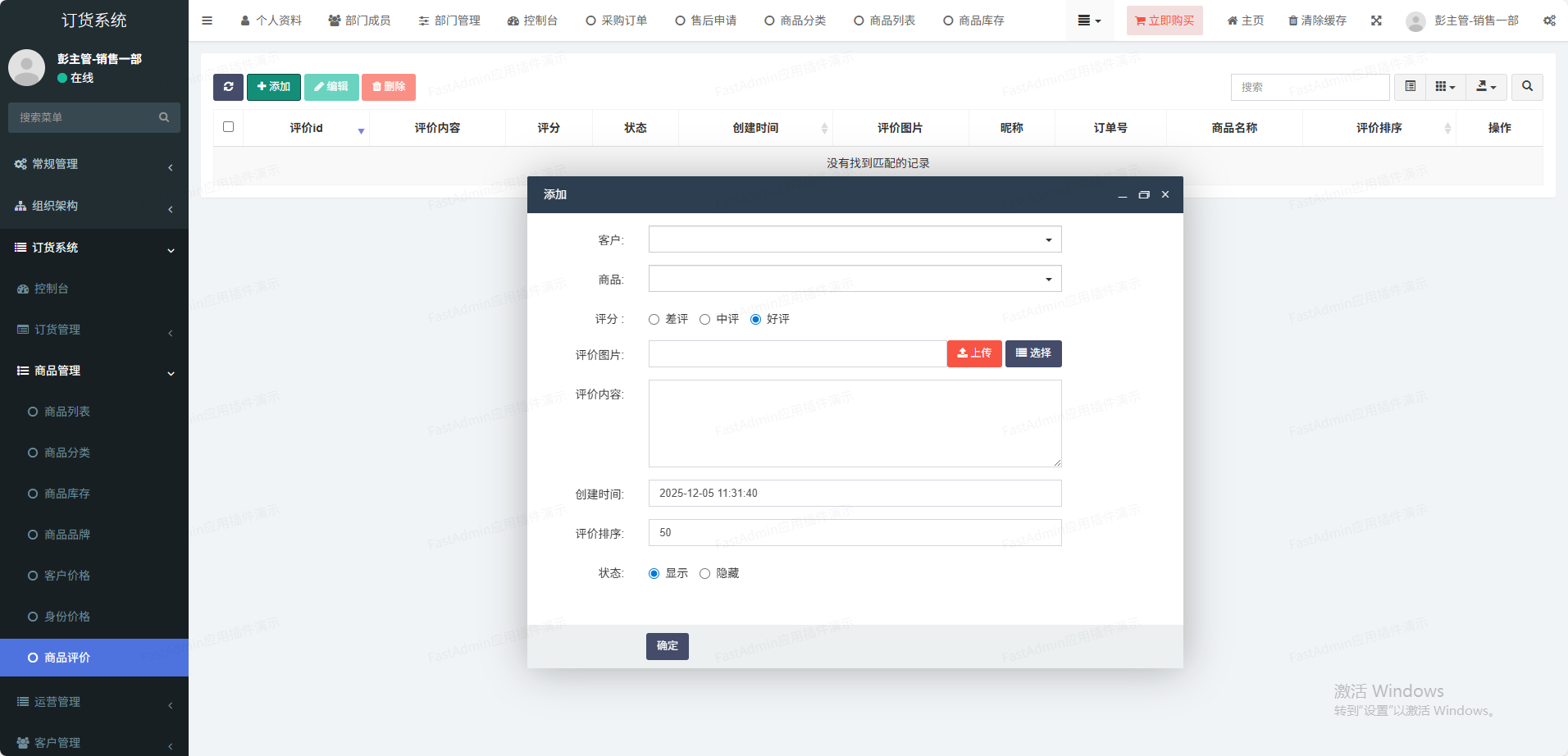The width and height of the screenshot is (1568, 756).
Task: Check the select-all checkbox in table header
Action: (x=228, y=127)
